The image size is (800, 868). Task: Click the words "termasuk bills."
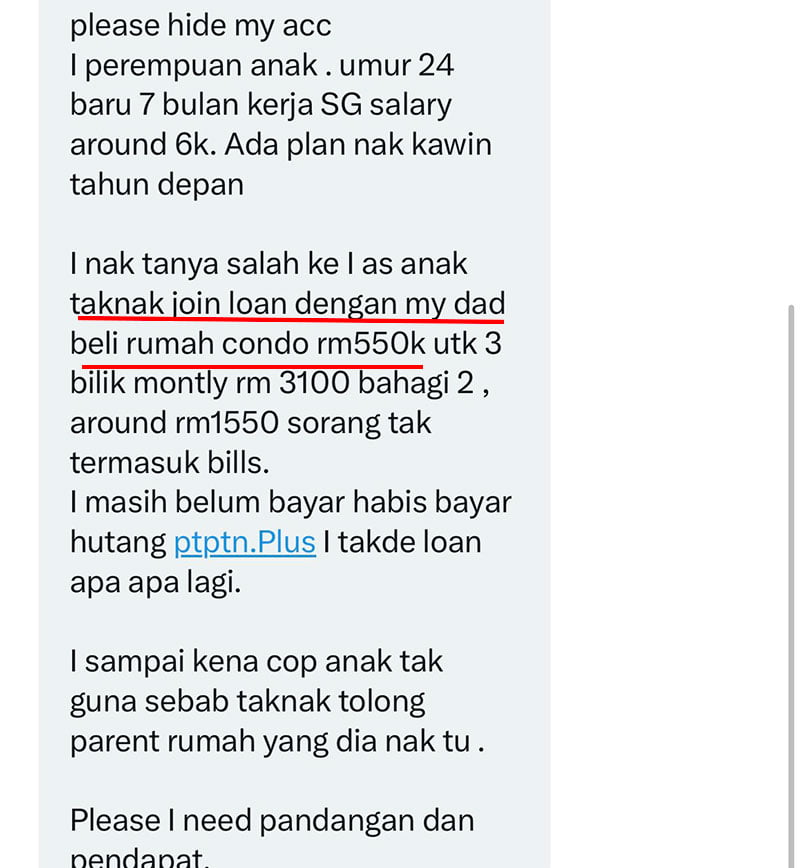[169, 463]
